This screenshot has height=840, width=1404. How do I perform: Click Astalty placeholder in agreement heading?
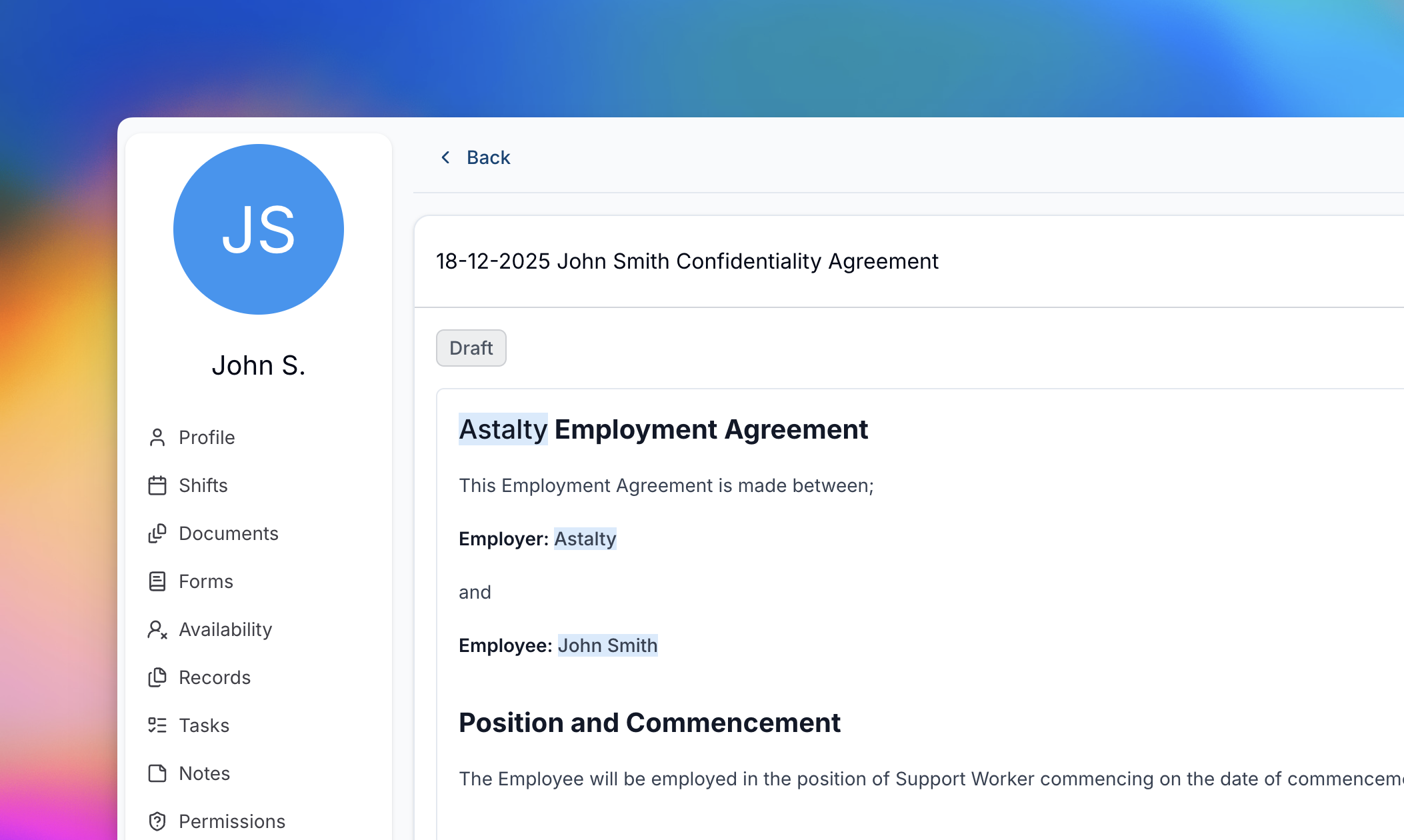coord(503,429)
